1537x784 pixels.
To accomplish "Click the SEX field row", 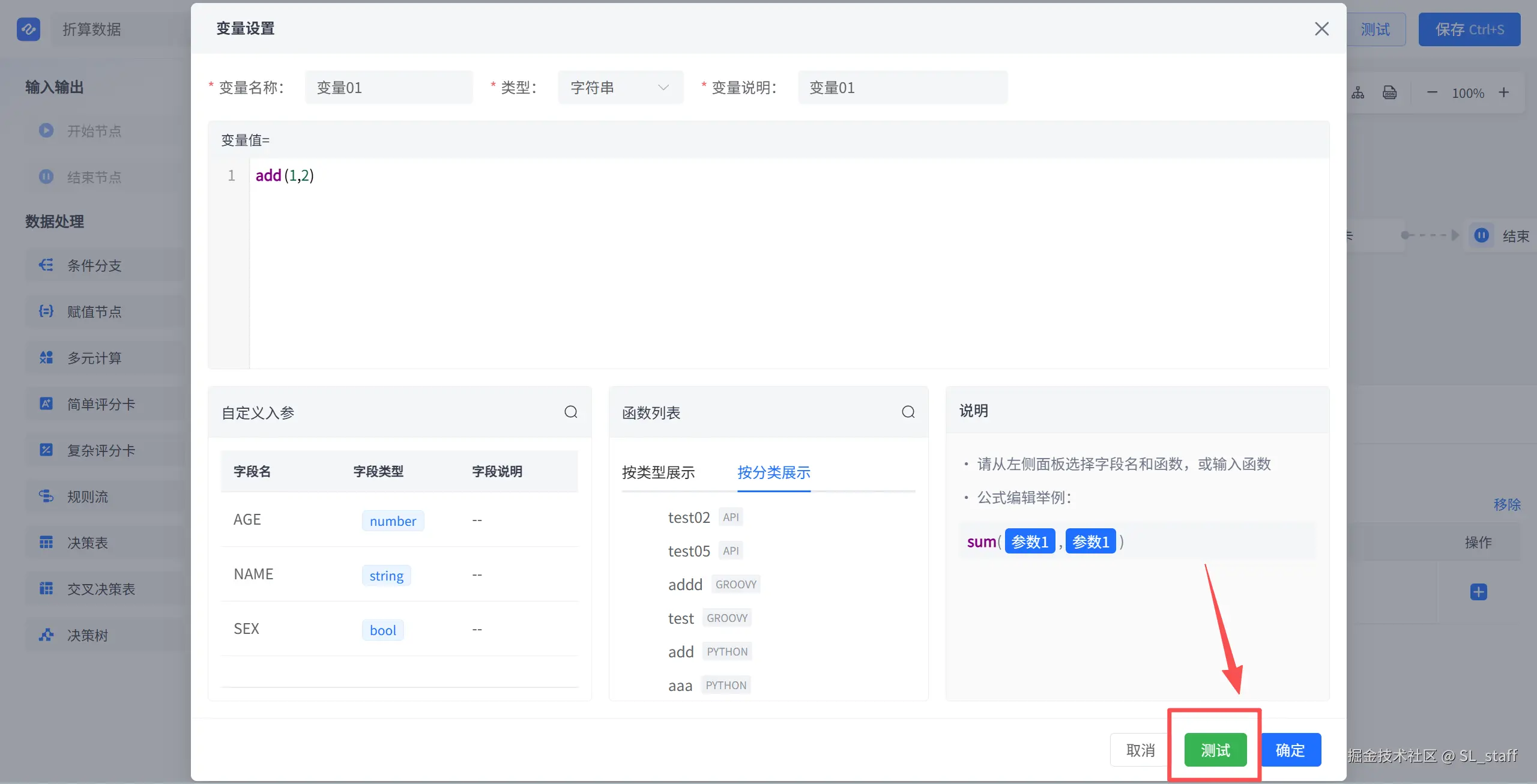I will point(399,629).
